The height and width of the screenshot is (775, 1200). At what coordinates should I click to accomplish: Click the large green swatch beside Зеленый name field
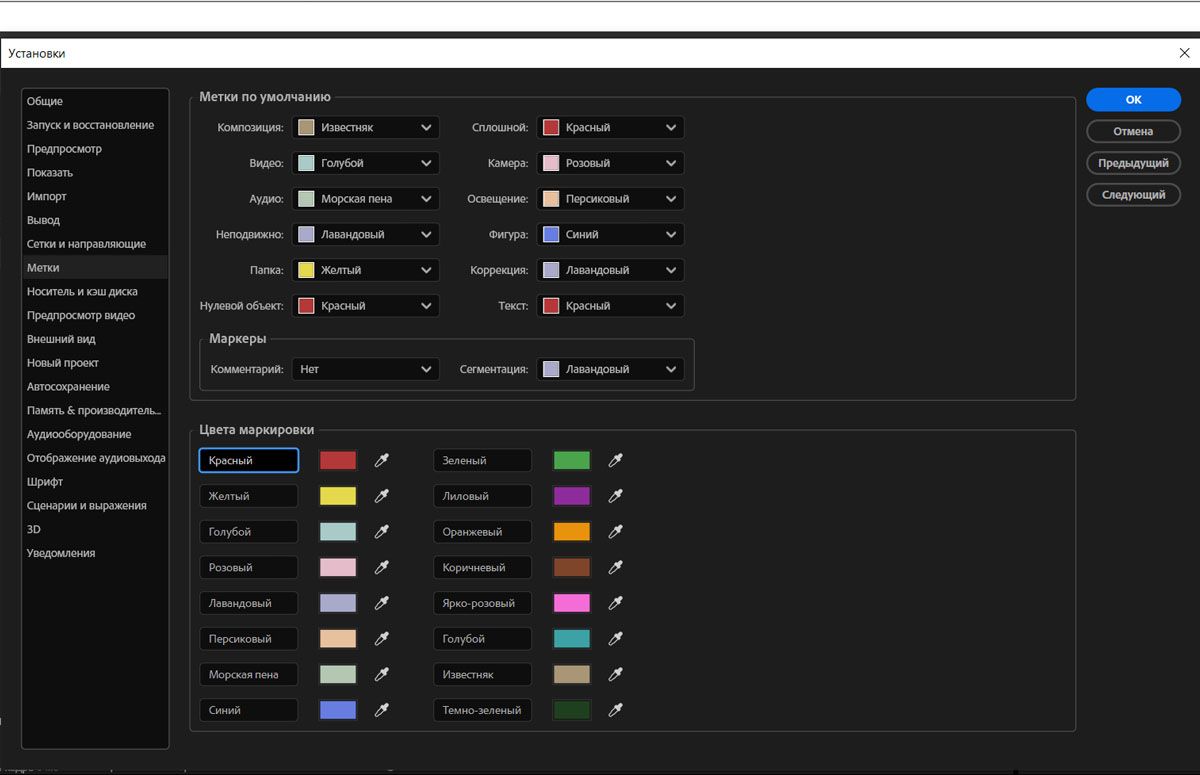tap(572, 460)
